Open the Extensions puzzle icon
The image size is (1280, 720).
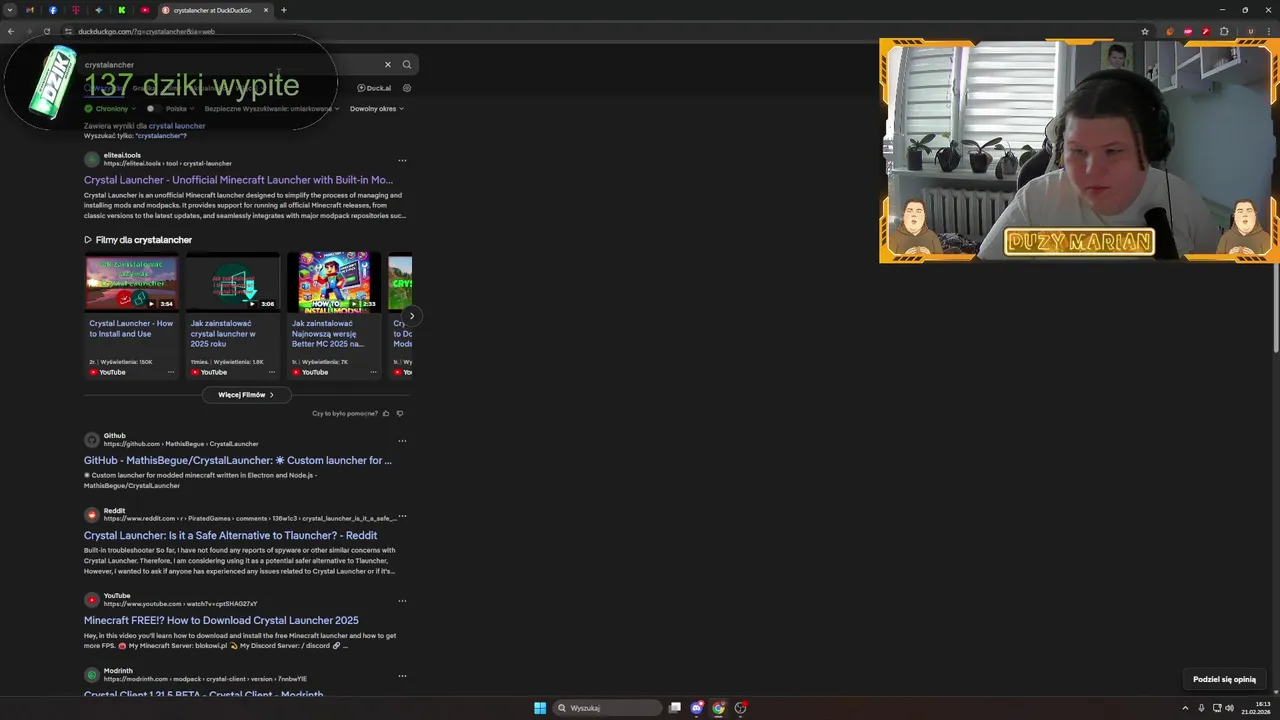(x=1224, y=31)
